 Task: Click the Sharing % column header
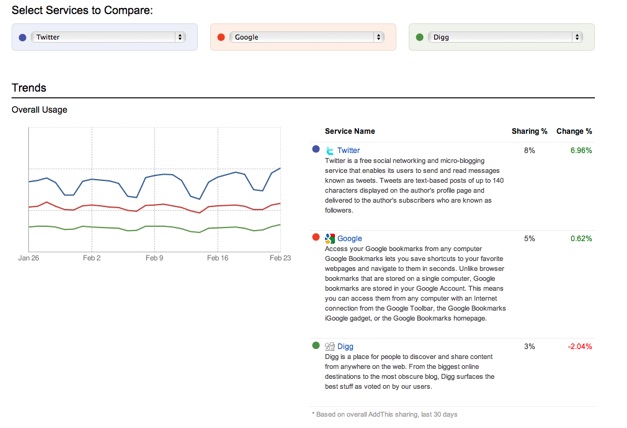(529, 131)
